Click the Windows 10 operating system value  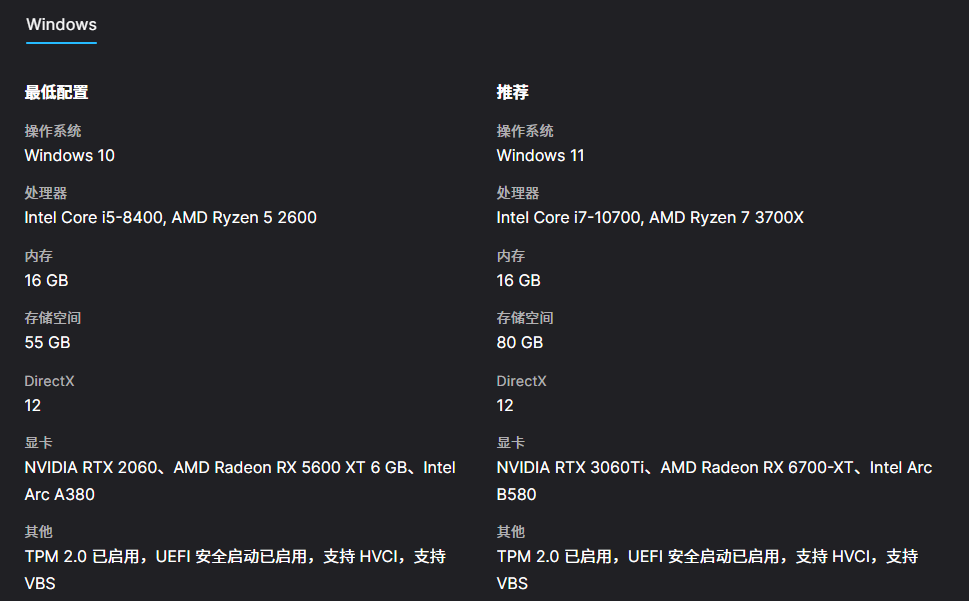coord(69,155)
